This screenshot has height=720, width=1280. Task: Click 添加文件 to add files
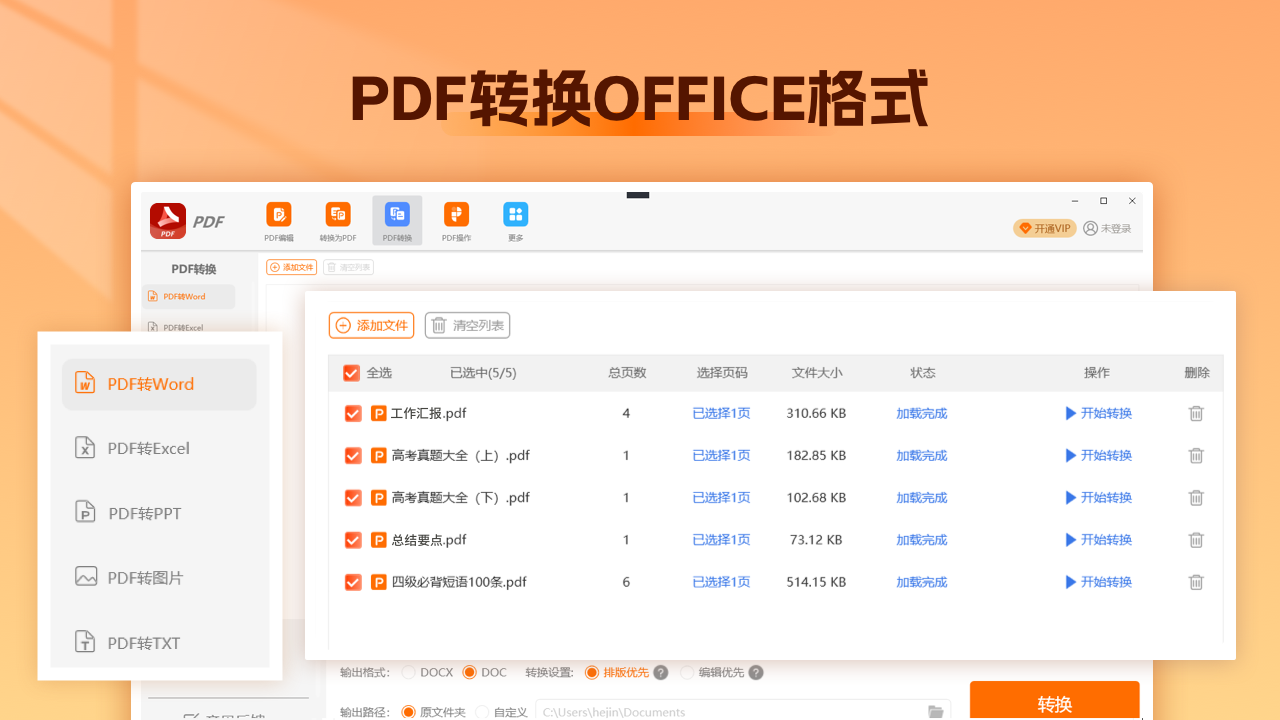click(x=371, y=325)
